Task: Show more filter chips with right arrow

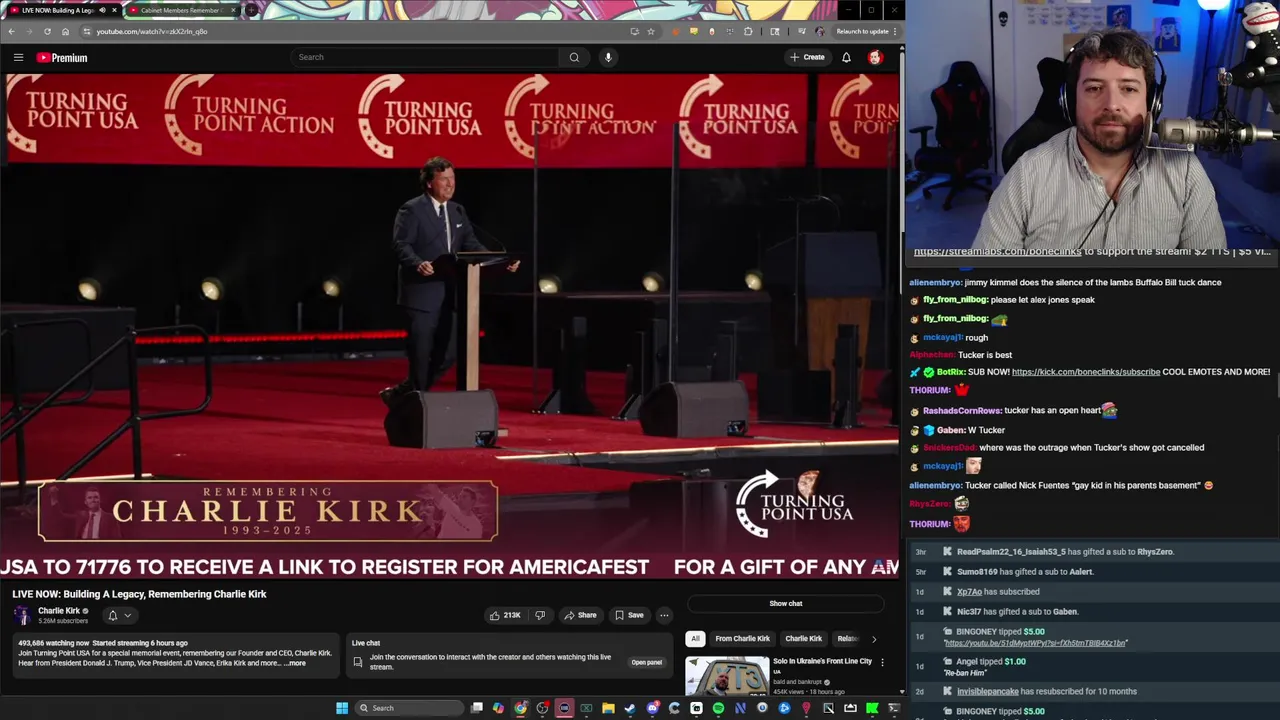Action: tap(874, 638)
